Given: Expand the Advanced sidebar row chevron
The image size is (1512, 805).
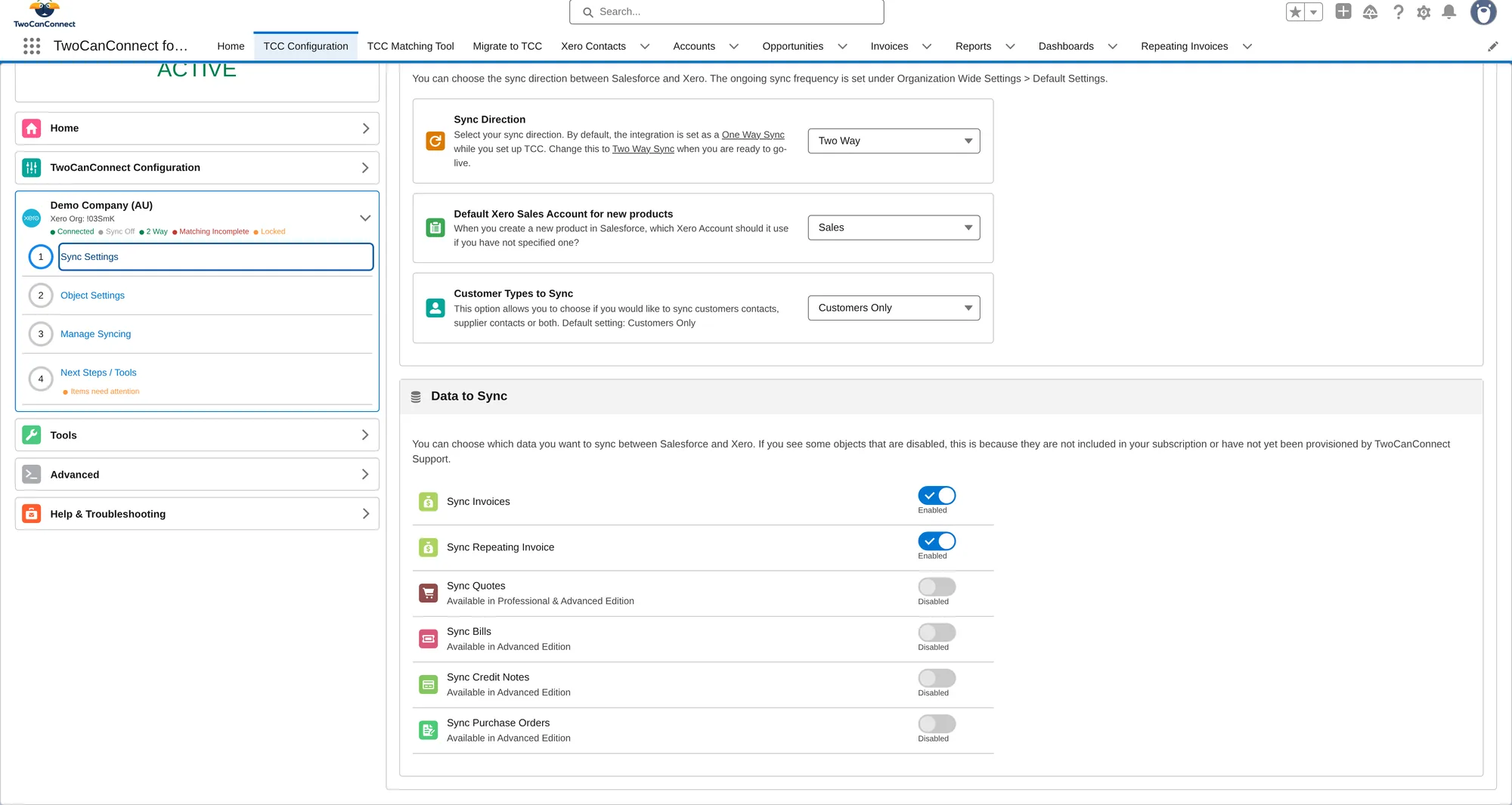Looking at the screenshot, I should click(365, 475).
